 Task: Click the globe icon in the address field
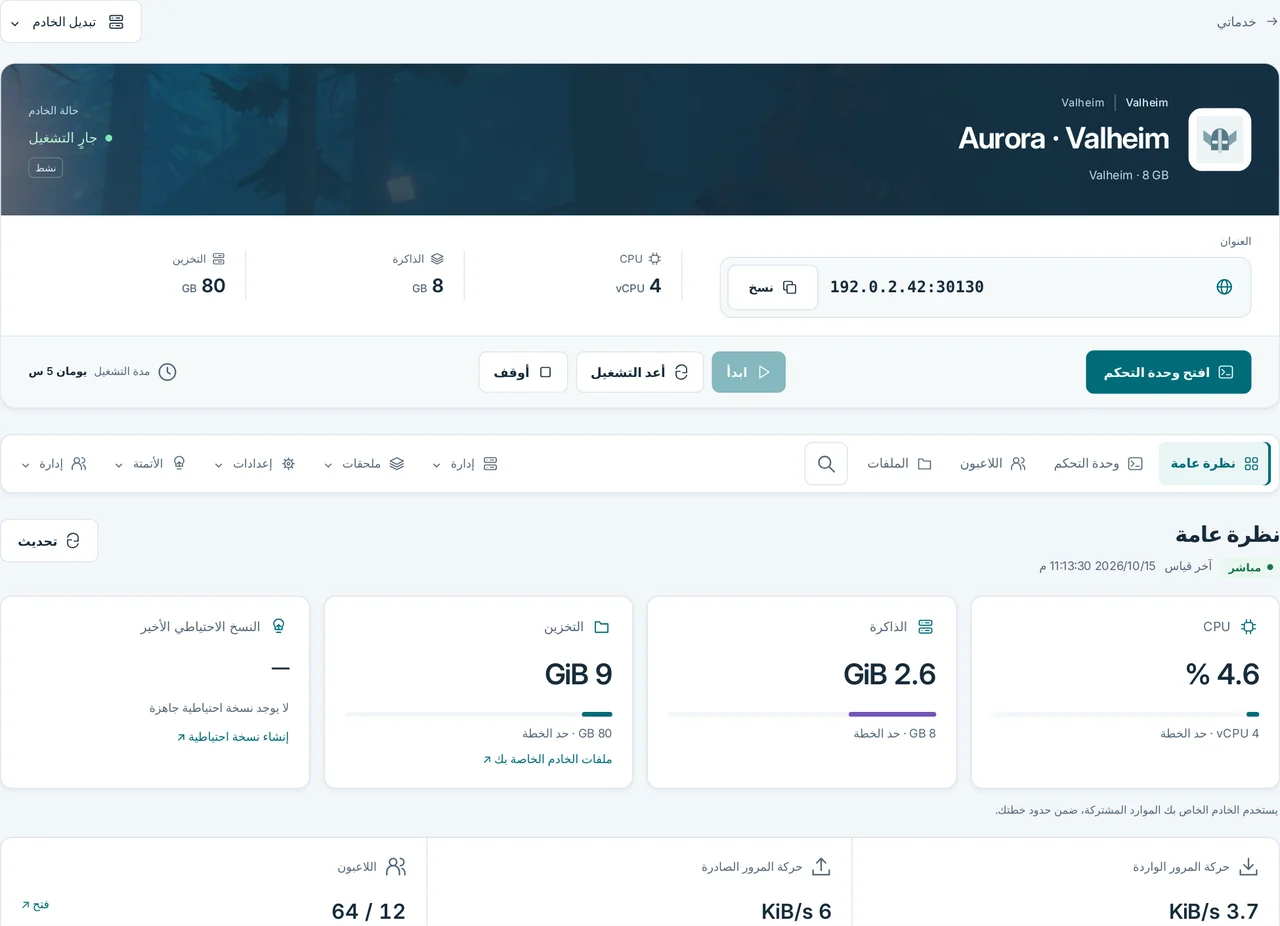[1224, 287]
